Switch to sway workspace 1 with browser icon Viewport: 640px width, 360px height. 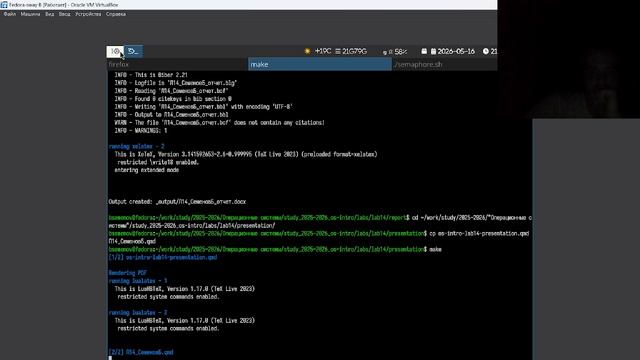[x=115, y=51]
